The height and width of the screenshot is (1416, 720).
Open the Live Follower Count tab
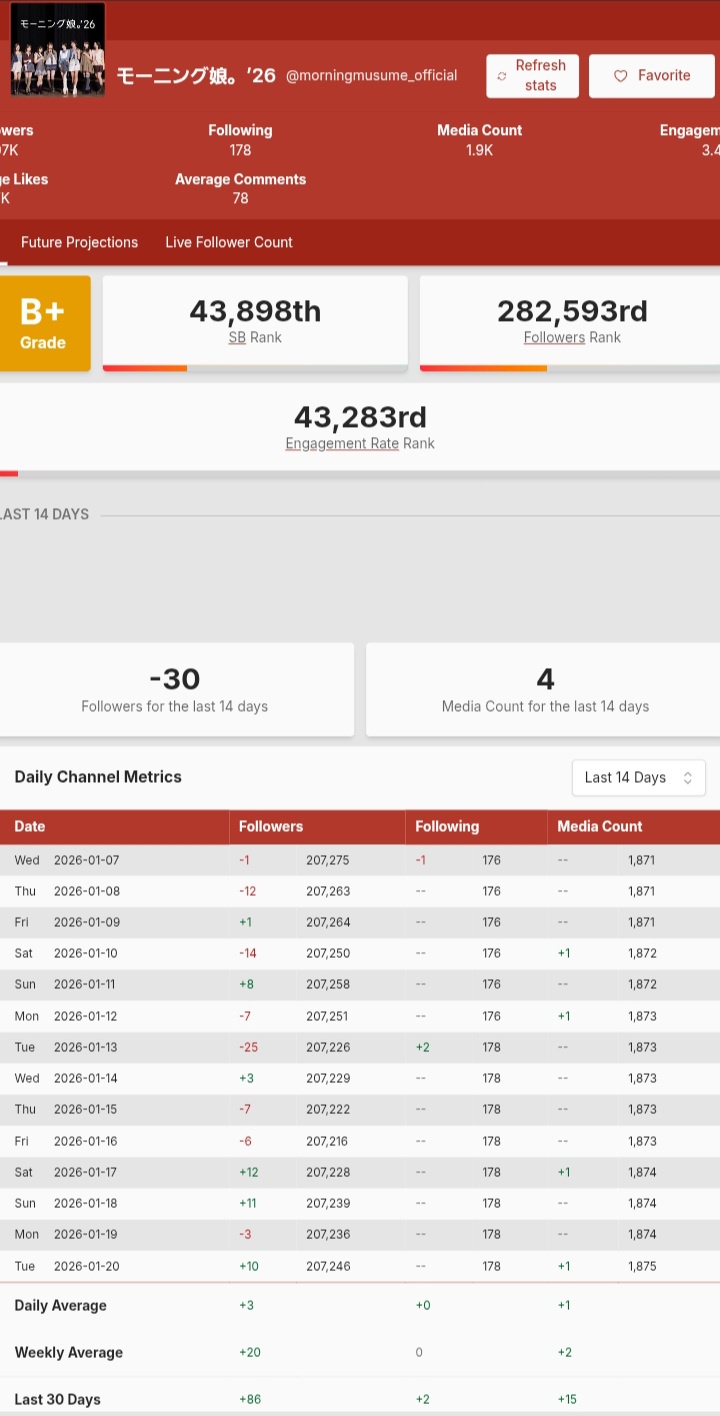pos(229,242)
